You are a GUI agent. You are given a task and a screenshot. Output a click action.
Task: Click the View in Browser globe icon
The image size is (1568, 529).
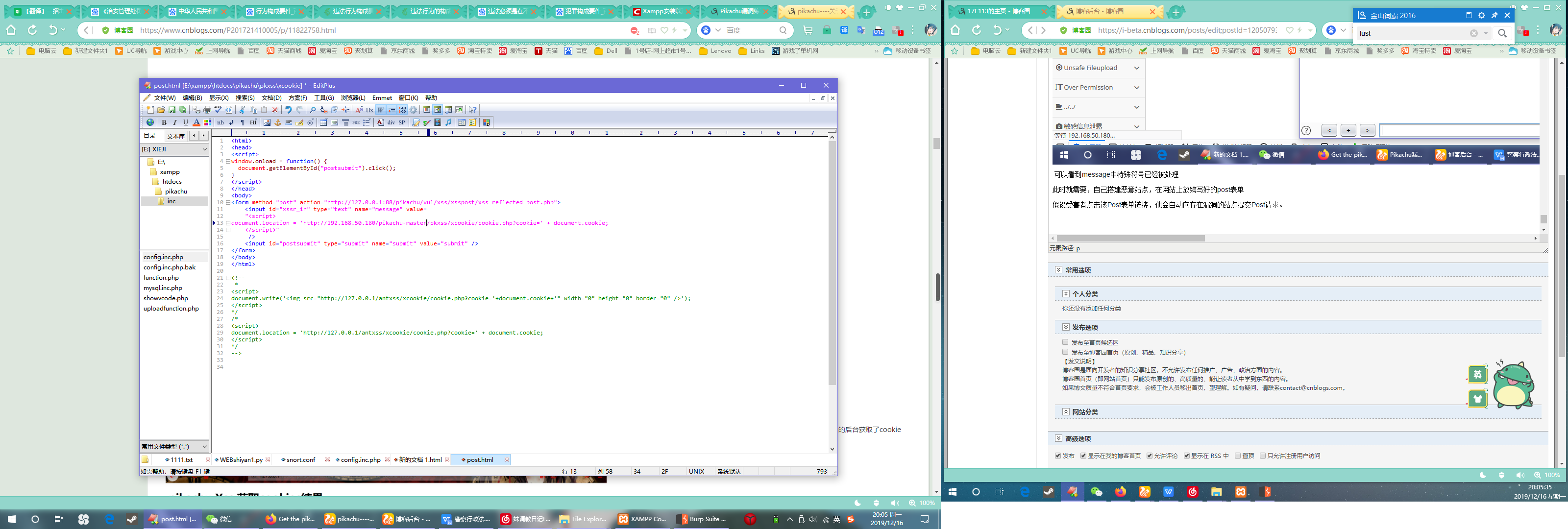coord(150,122)
